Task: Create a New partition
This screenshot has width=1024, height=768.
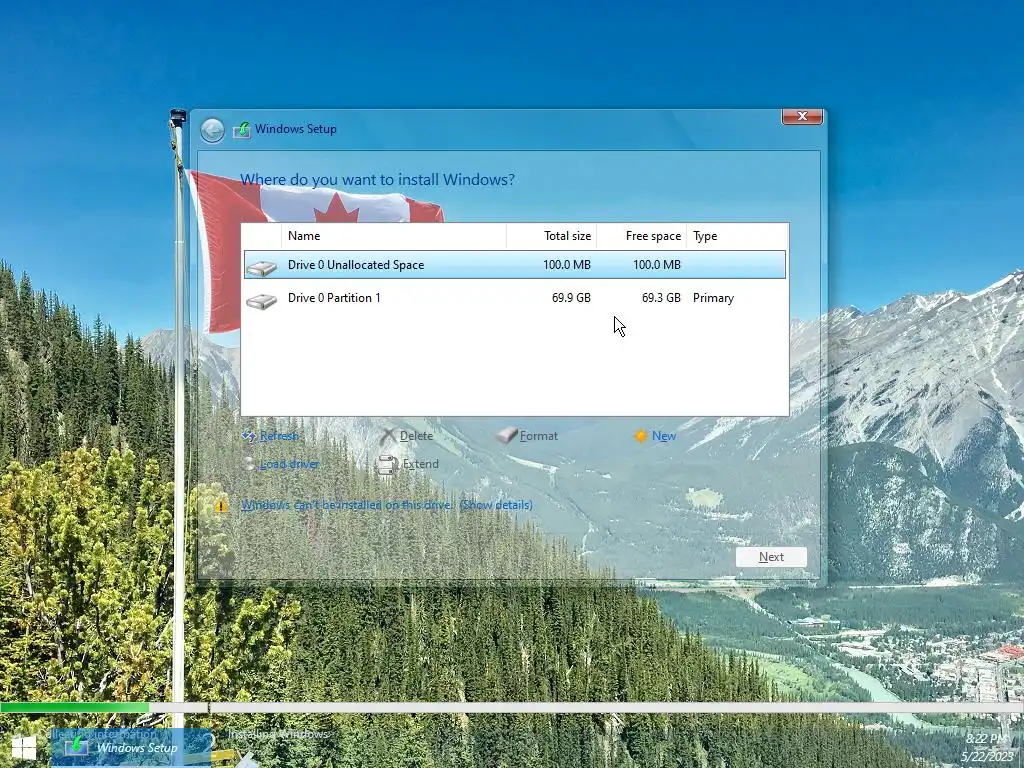Action: 664,436
